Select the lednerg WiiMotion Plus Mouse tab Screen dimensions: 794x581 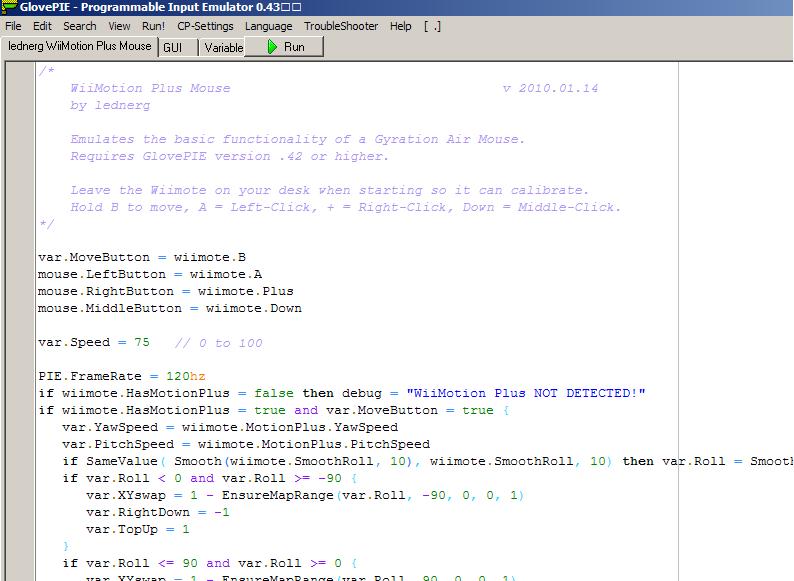click(79, 46)
